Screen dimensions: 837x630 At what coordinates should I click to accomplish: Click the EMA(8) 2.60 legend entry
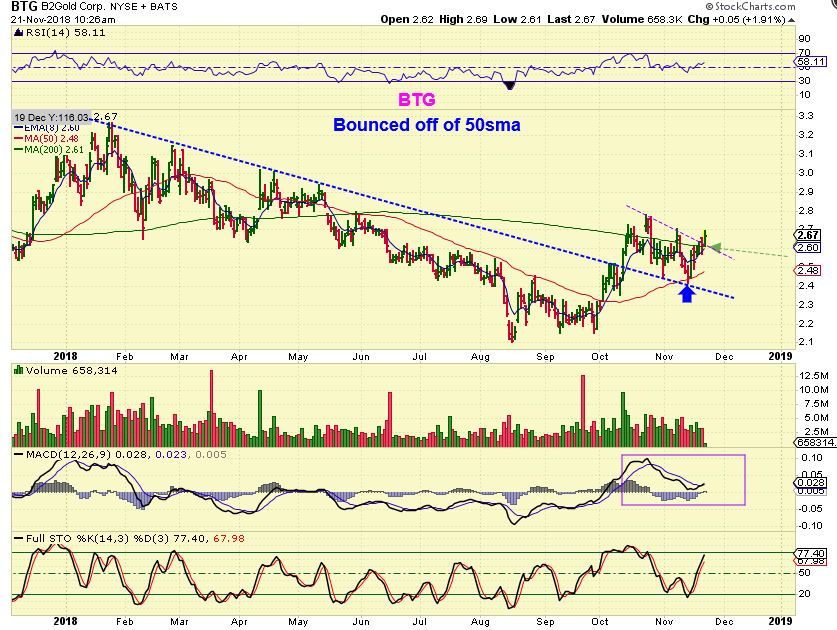pos(52,128)
